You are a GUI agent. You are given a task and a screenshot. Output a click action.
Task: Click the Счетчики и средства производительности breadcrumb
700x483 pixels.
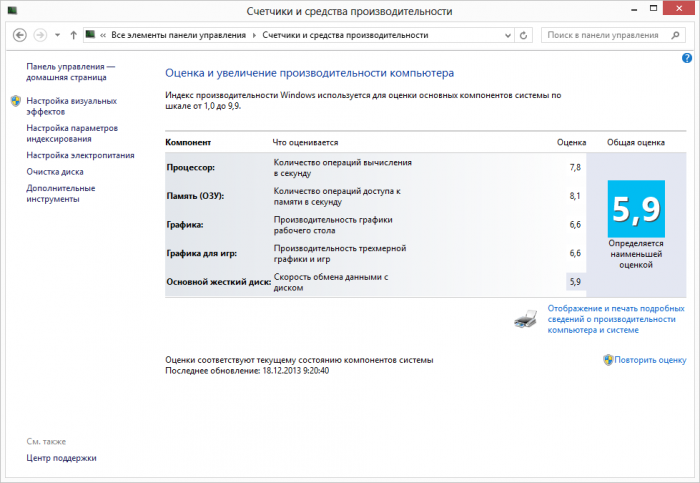[345, 35]
